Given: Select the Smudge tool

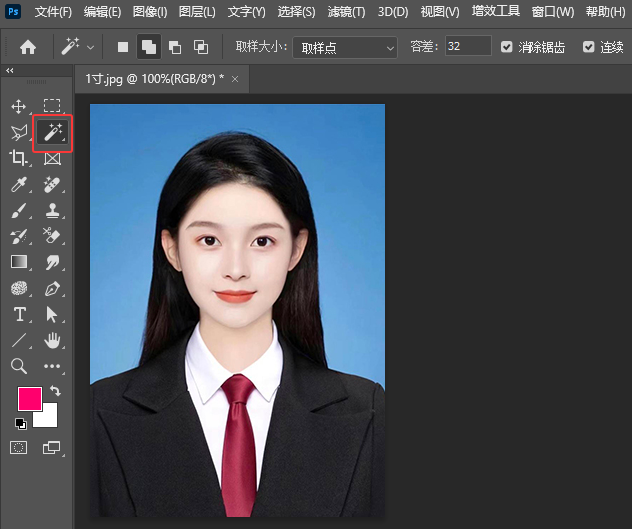Looking at the screenshot, I should click(x=52, y=262).
